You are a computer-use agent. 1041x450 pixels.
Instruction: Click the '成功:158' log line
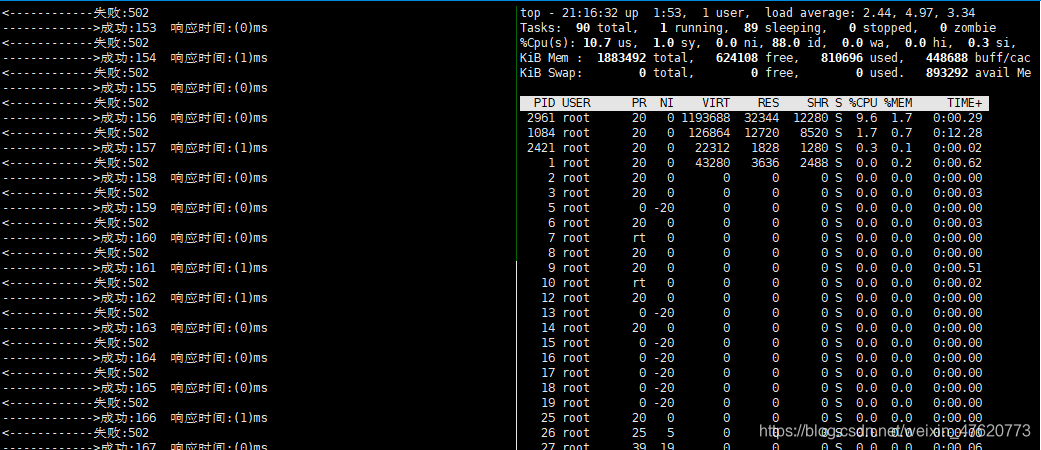(x=135, y=178)
